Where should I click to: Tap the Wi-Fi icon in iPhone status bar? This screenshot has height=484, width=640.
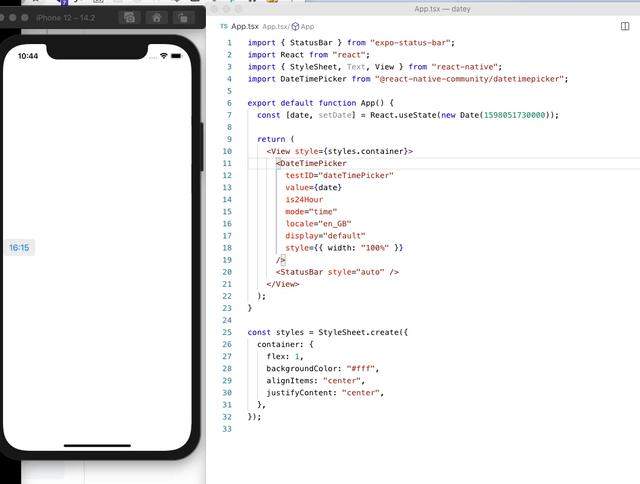pos(164,56)
